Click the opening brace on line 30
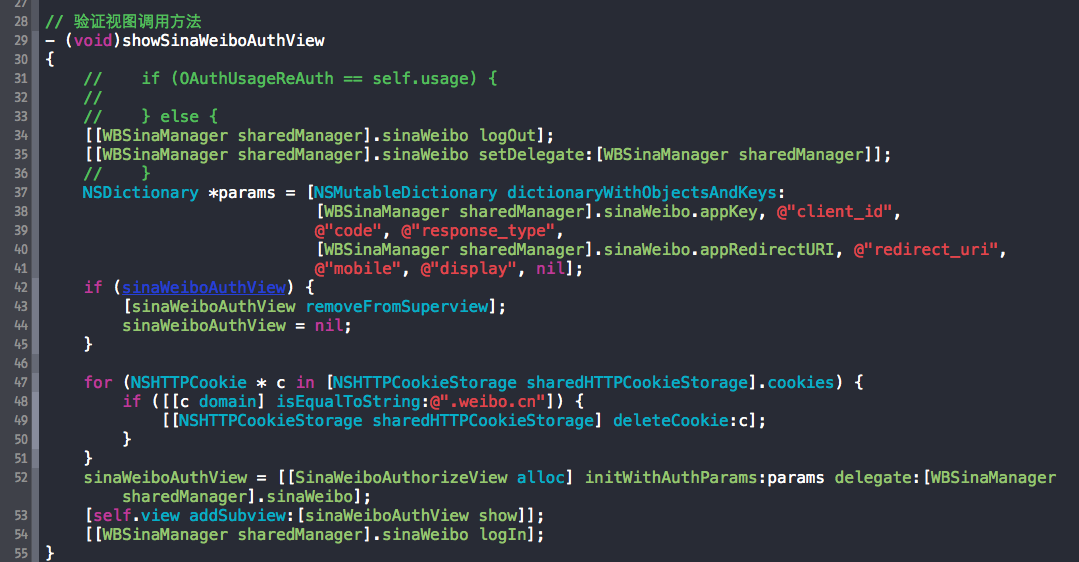Image resolution: width=1079 pixels, height=562 pixels. point(50,59)
